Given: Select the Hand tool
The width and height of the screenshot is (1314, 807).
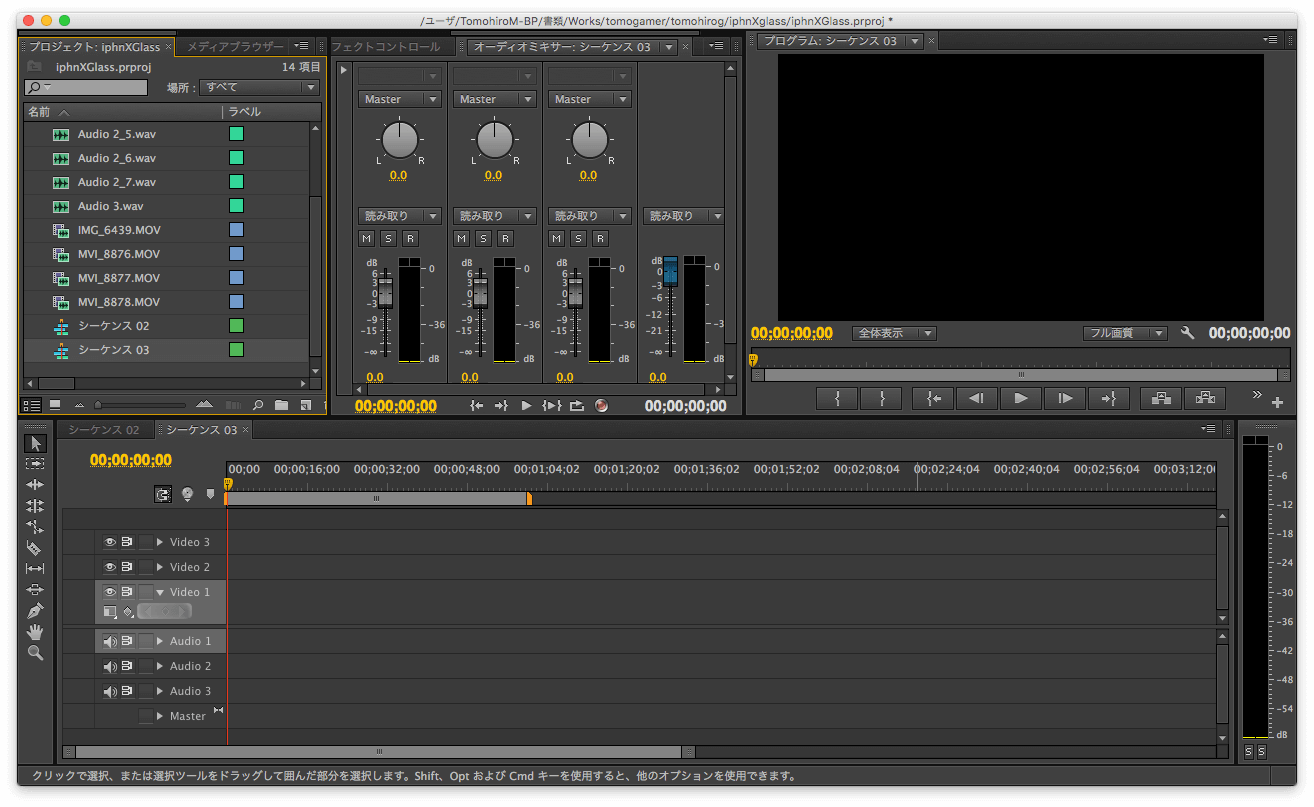Looking at the screenshot, I should coord(35,631).
